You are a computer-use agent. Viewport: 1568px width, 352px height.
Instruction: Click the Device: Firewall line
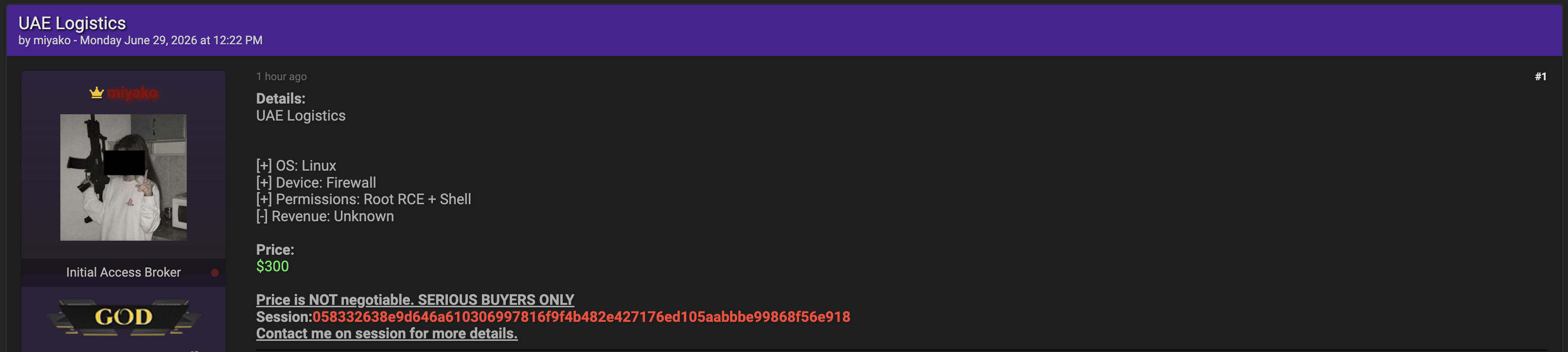pyautogui.click(x=316, y=183)
